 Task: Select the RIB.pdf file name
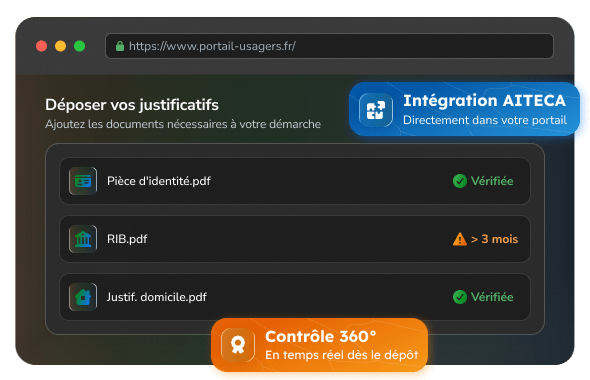[x=127, y=239]
